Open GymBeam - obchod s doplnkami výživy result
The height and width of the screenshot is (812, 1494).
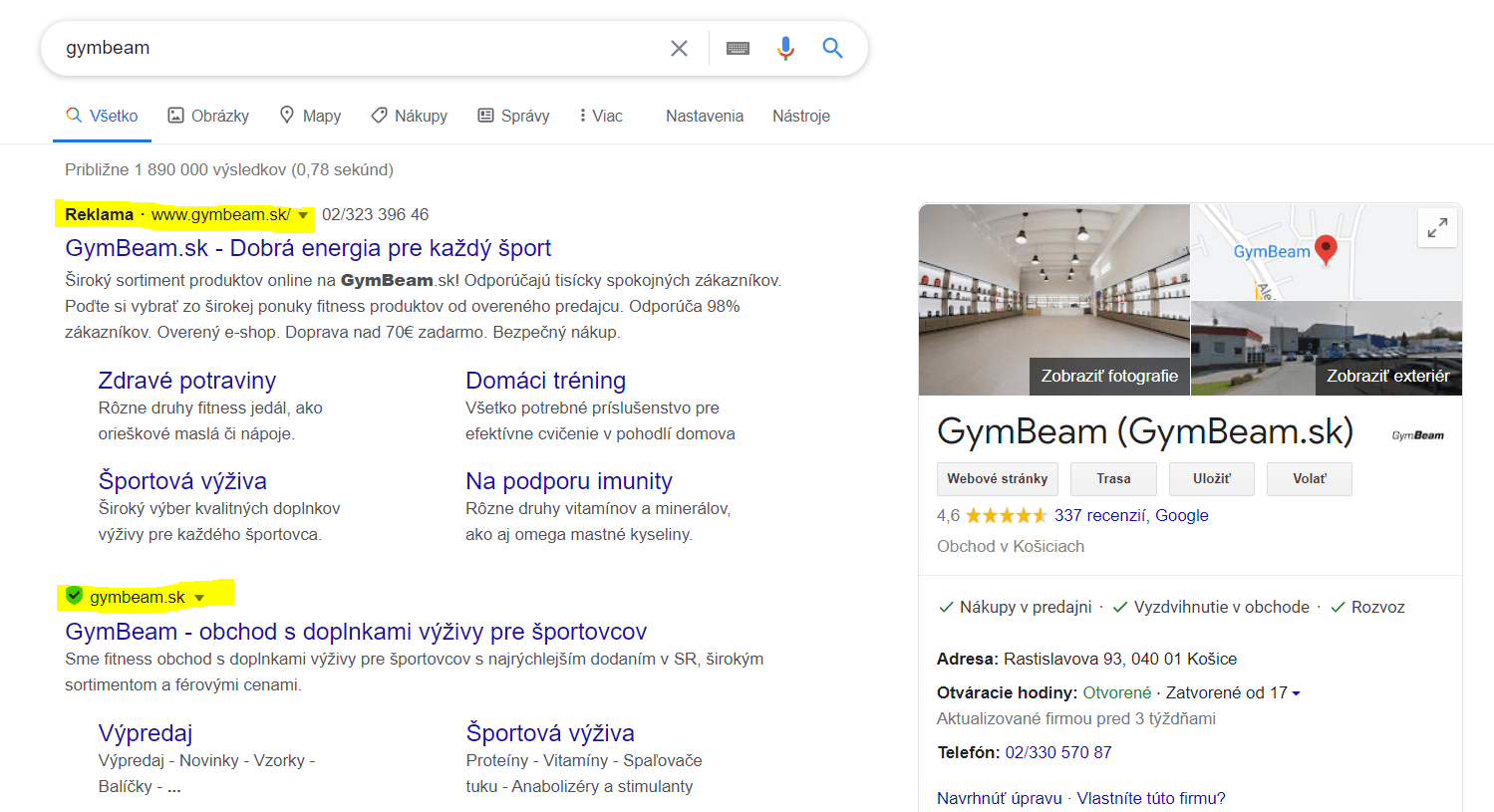pos(356,632)
